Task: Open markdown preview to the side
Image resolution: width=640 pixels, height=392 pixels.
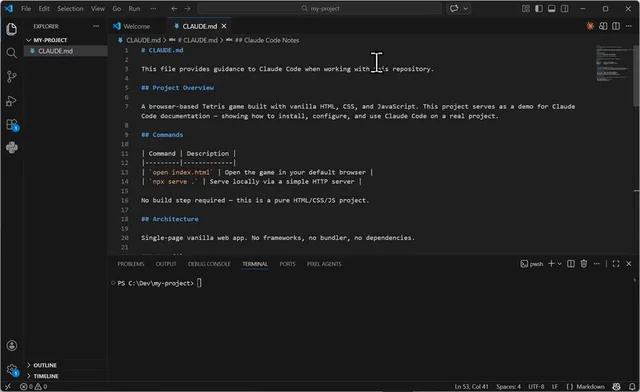Action: click(x=603, y=26)
